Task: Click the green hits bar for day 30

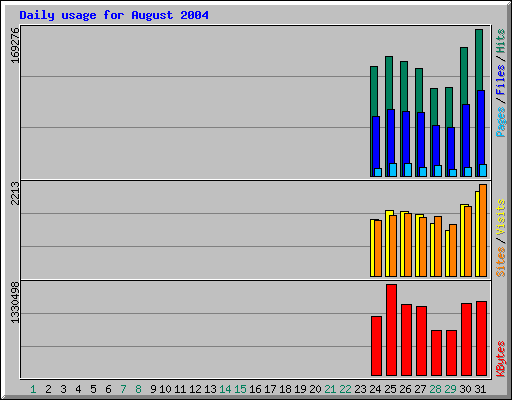Action: (x=464, y=76)
